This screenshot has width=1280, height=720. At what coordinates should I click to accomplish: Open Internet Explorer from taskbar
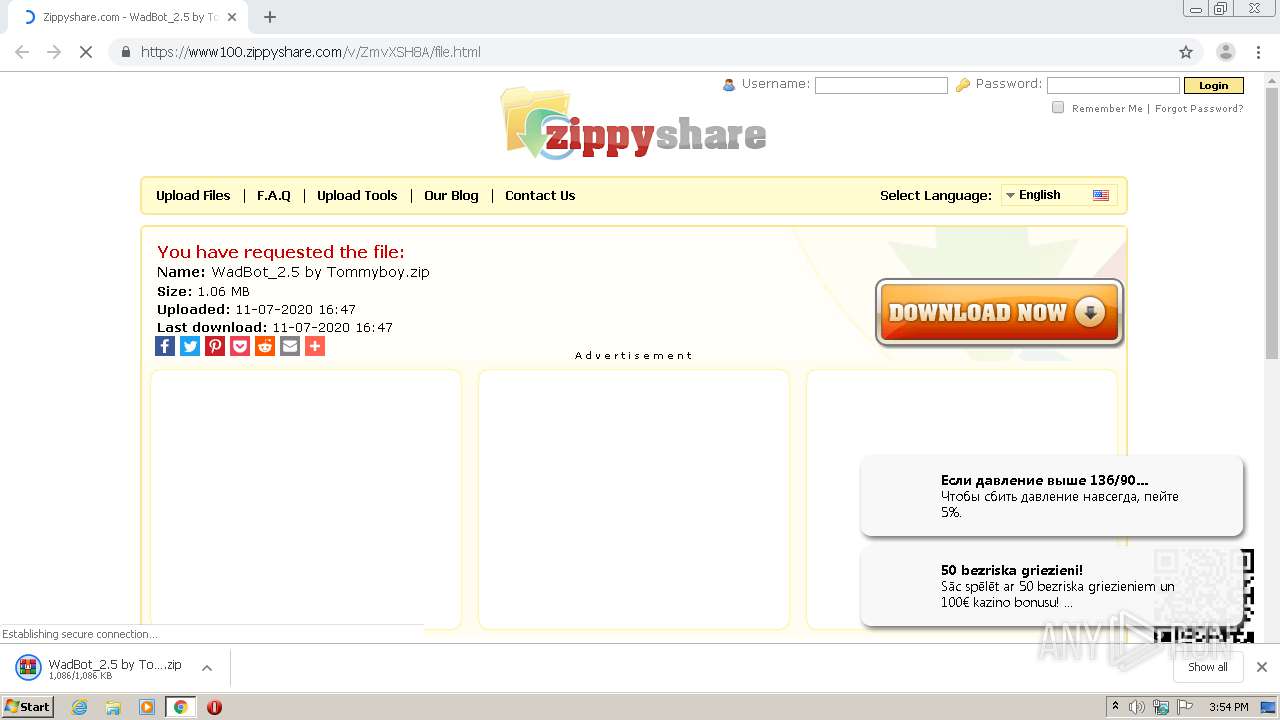[x=80, y=707]
